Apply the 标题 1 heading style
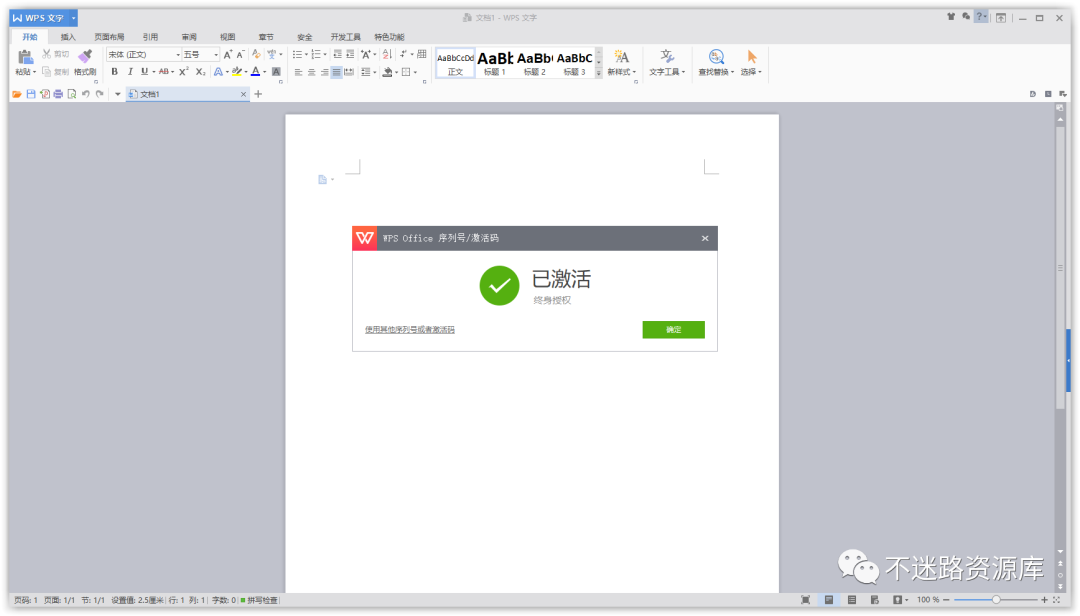The image size is (1080, 616). [495, 63]
